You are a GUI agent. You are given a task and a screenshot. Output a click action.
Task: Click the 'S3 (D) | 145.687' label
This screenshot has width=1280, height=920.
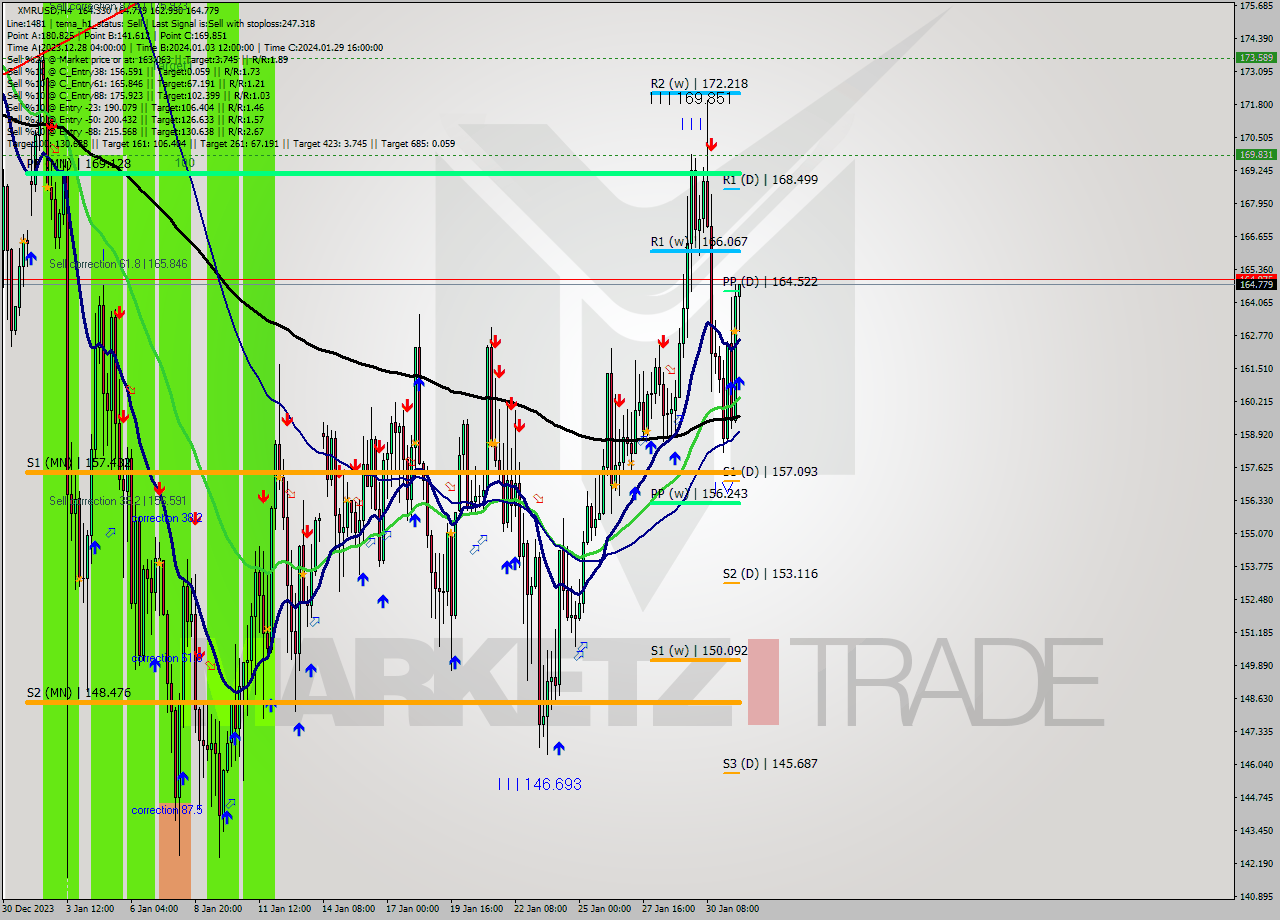point(770,764)
